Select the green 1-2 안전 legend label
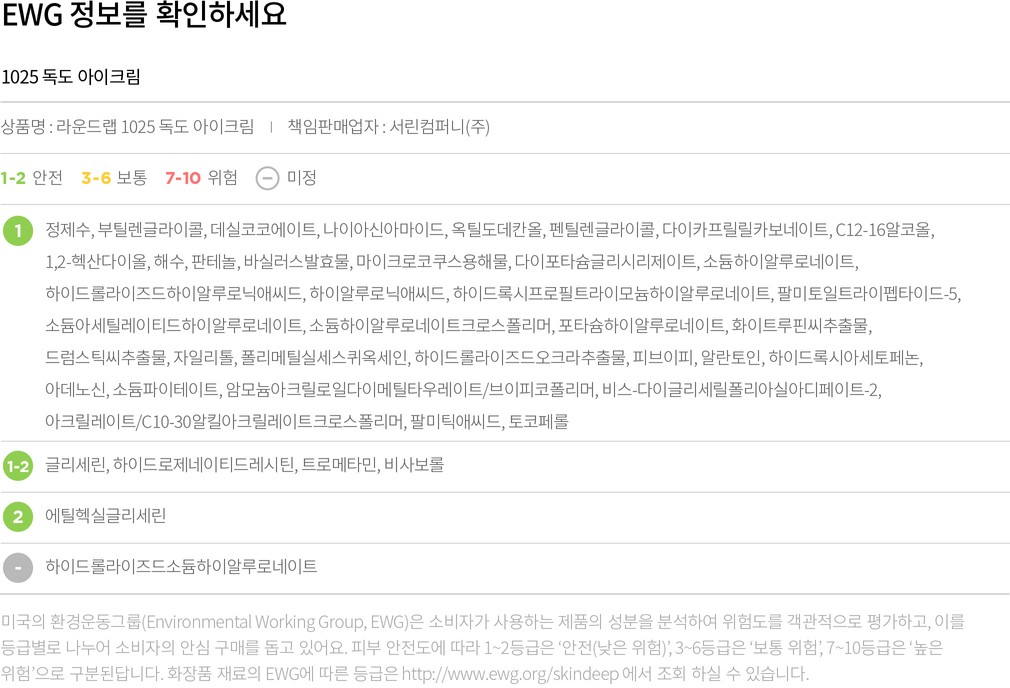Screen dimensions: 1010x688 [32, 178]
